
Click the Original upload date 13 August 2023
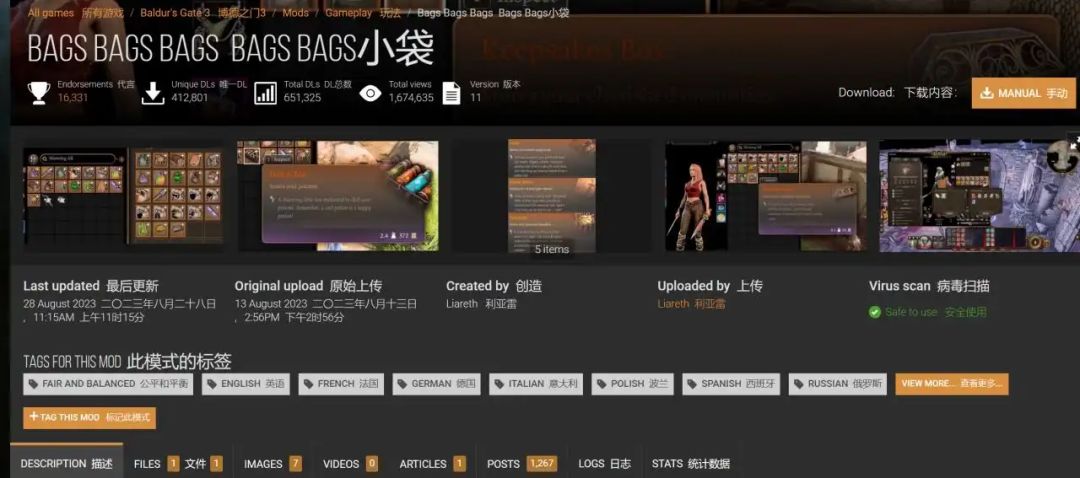click(271, 304)
